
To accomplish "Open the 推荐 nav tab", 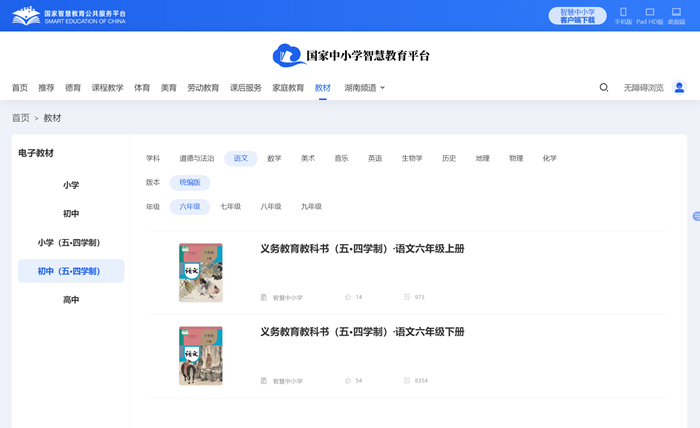I will point(46,87).
